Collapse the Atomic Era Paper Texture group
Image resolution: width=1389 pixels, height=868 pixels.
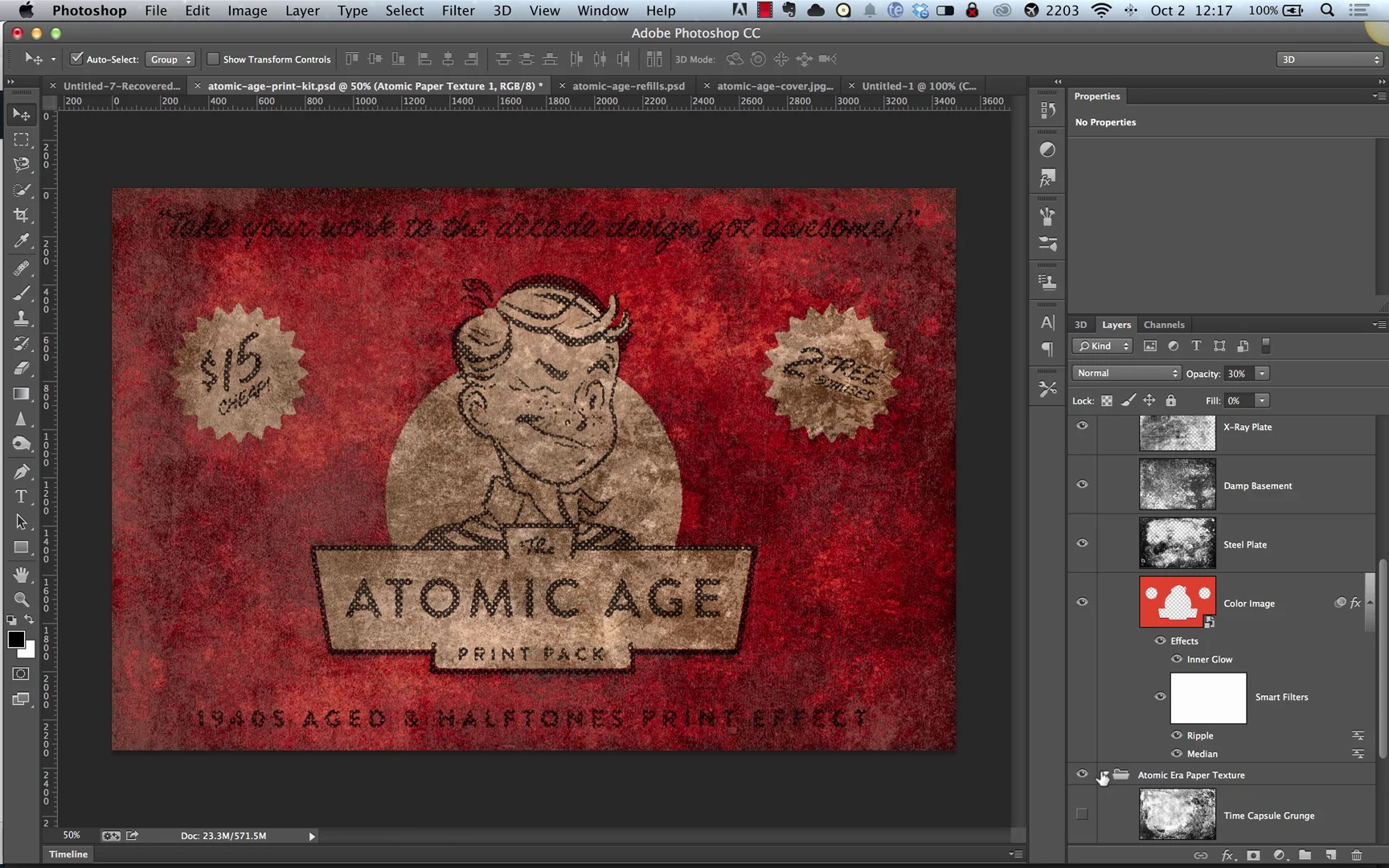(1103, 775)
